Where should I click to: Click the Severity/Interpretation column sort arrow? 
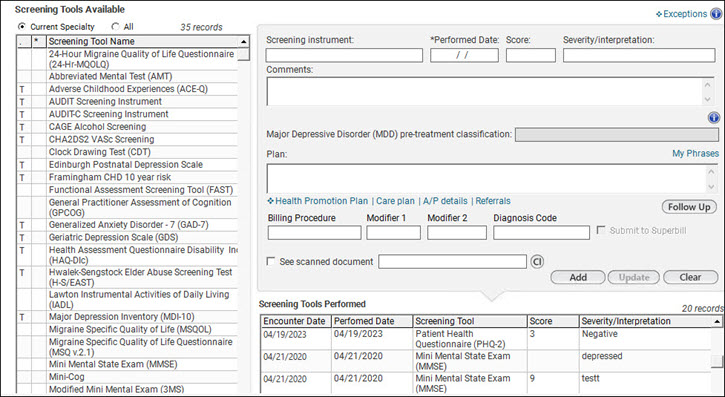[x=717, y=321]
